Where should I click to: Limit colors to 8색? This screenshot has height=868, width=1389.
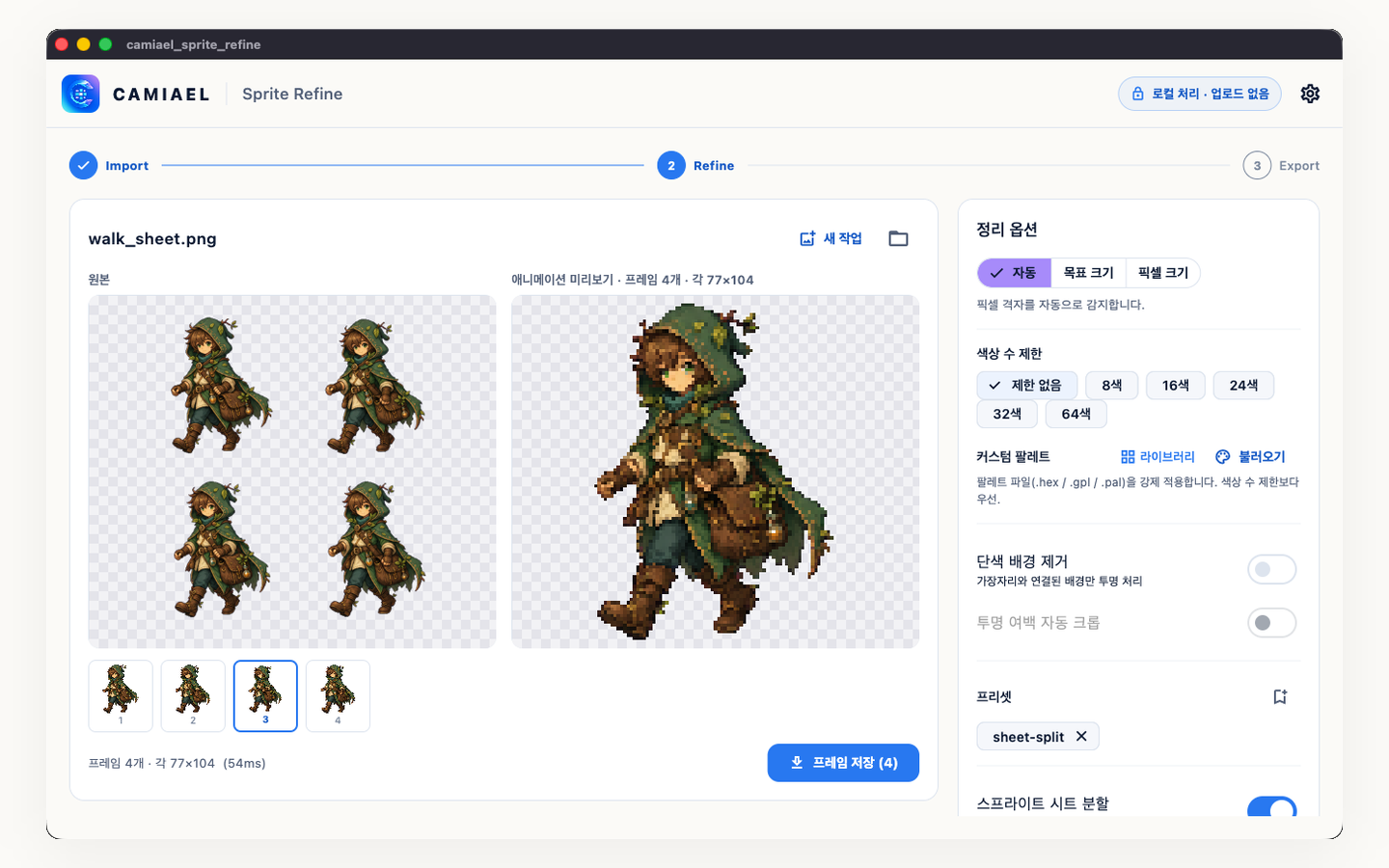[1112, 385]
